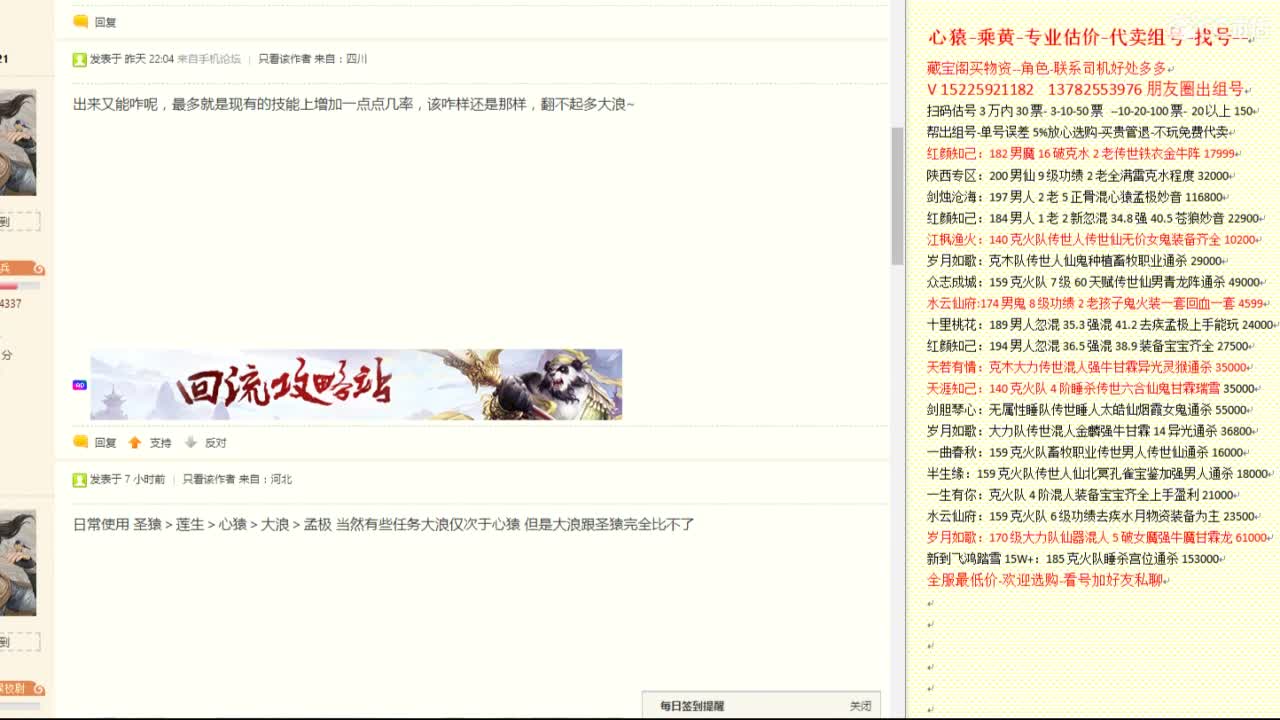1280x720 pixels.
Task: Click the 回复 link beside the 支持 button
Action: pos(105,443)
